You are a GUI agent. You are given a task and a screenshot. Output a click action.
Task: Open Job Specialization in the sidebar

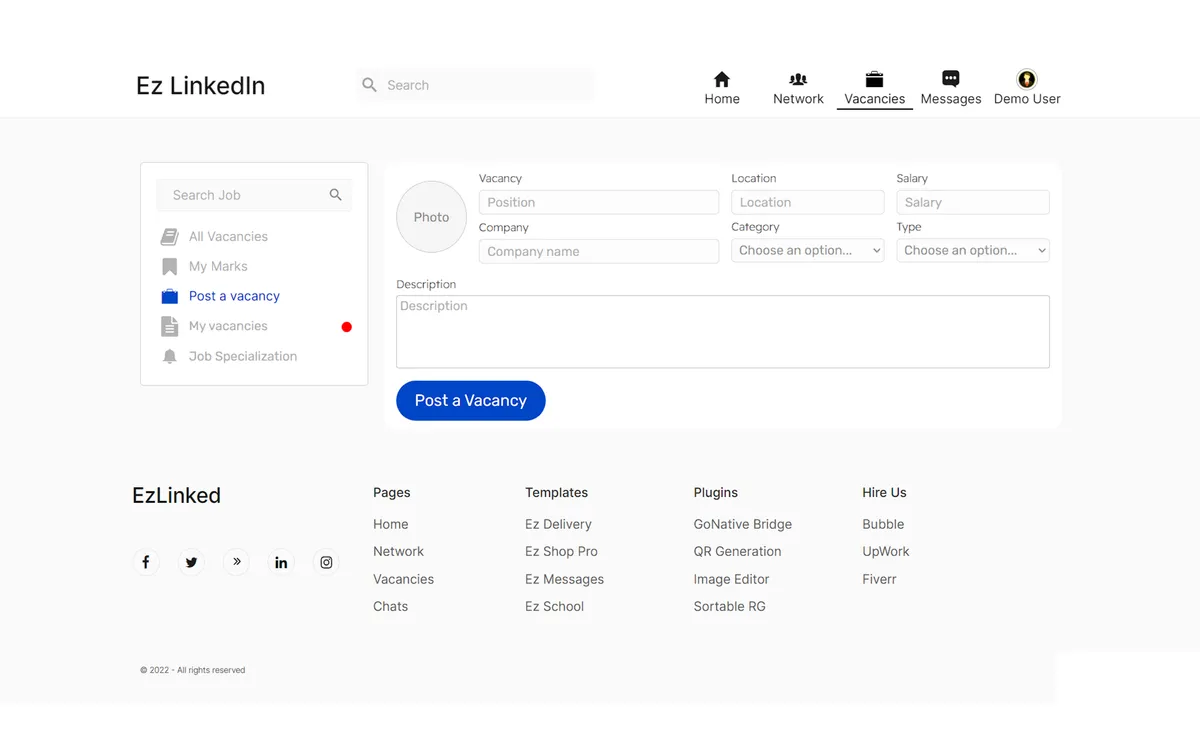pyautogui.click(x=243, y=356)
